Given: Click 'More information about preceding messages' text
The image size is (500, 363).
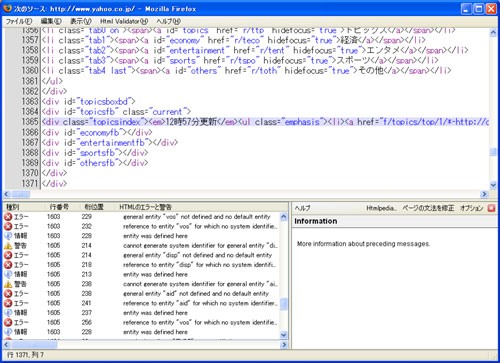Looking at the screenshot, I should 363,244.
